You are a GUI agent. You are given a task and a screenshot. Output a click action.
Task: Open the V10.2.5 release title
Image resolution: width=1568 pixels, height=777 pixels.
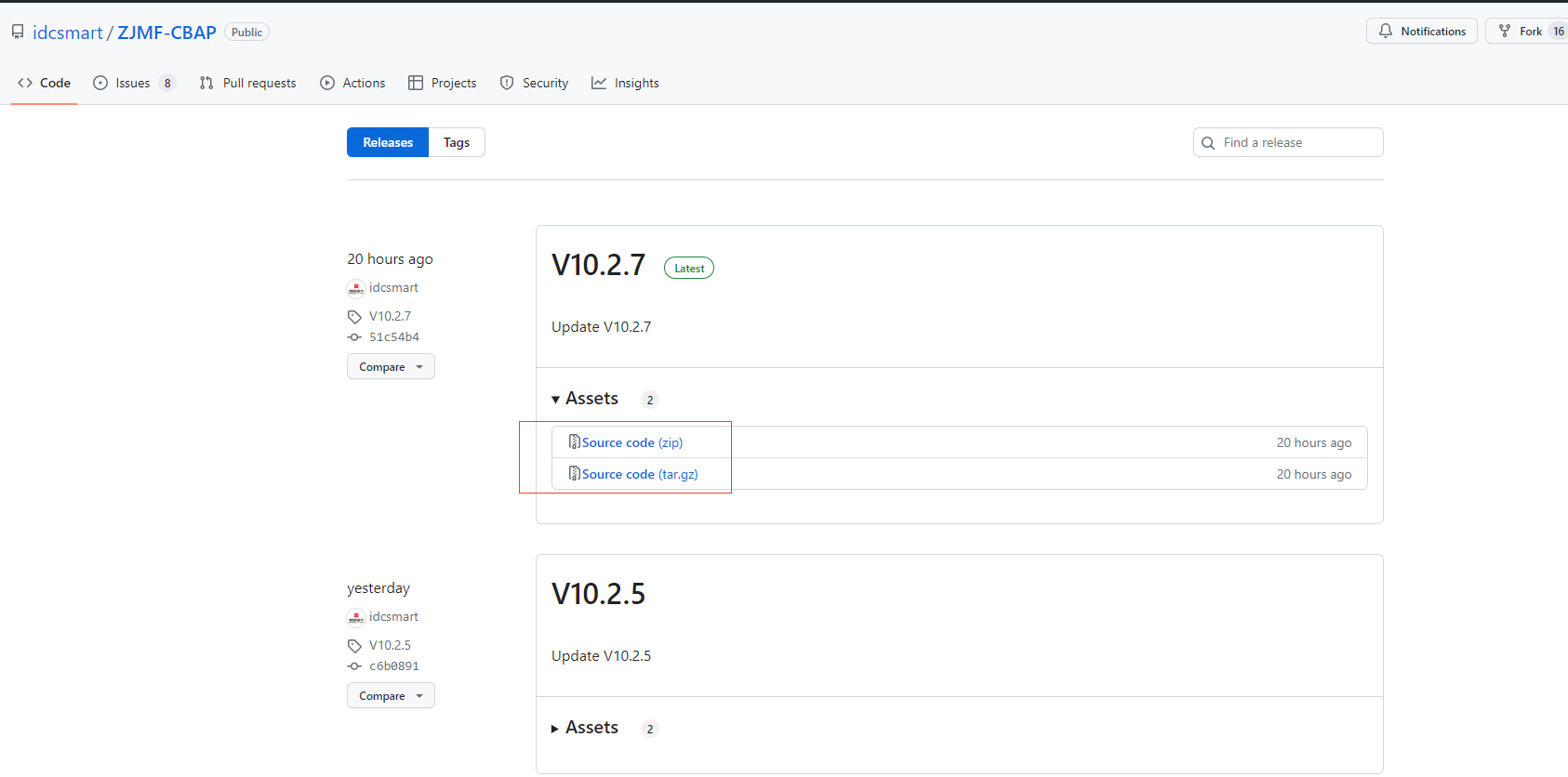coord(598,594)
